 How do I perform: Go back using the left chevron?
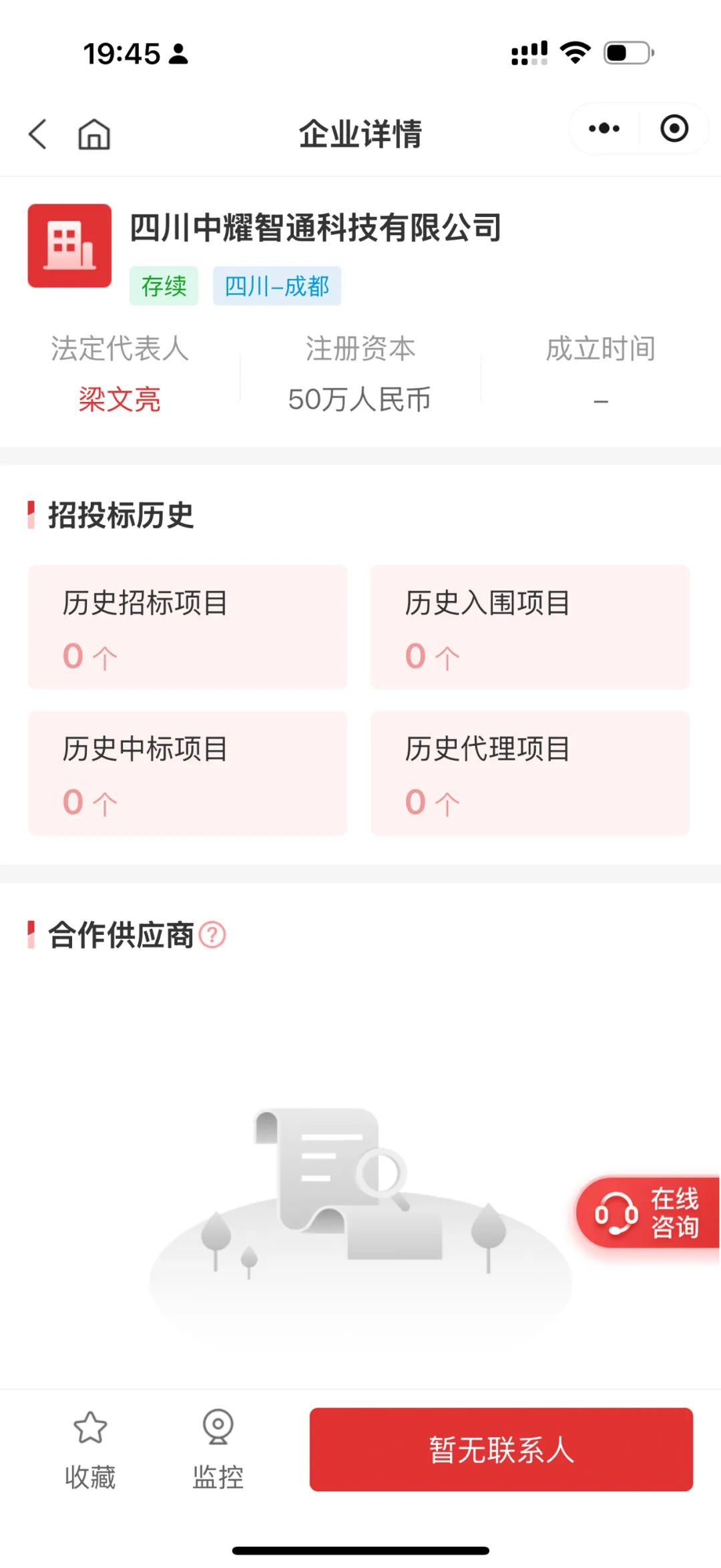38,134
